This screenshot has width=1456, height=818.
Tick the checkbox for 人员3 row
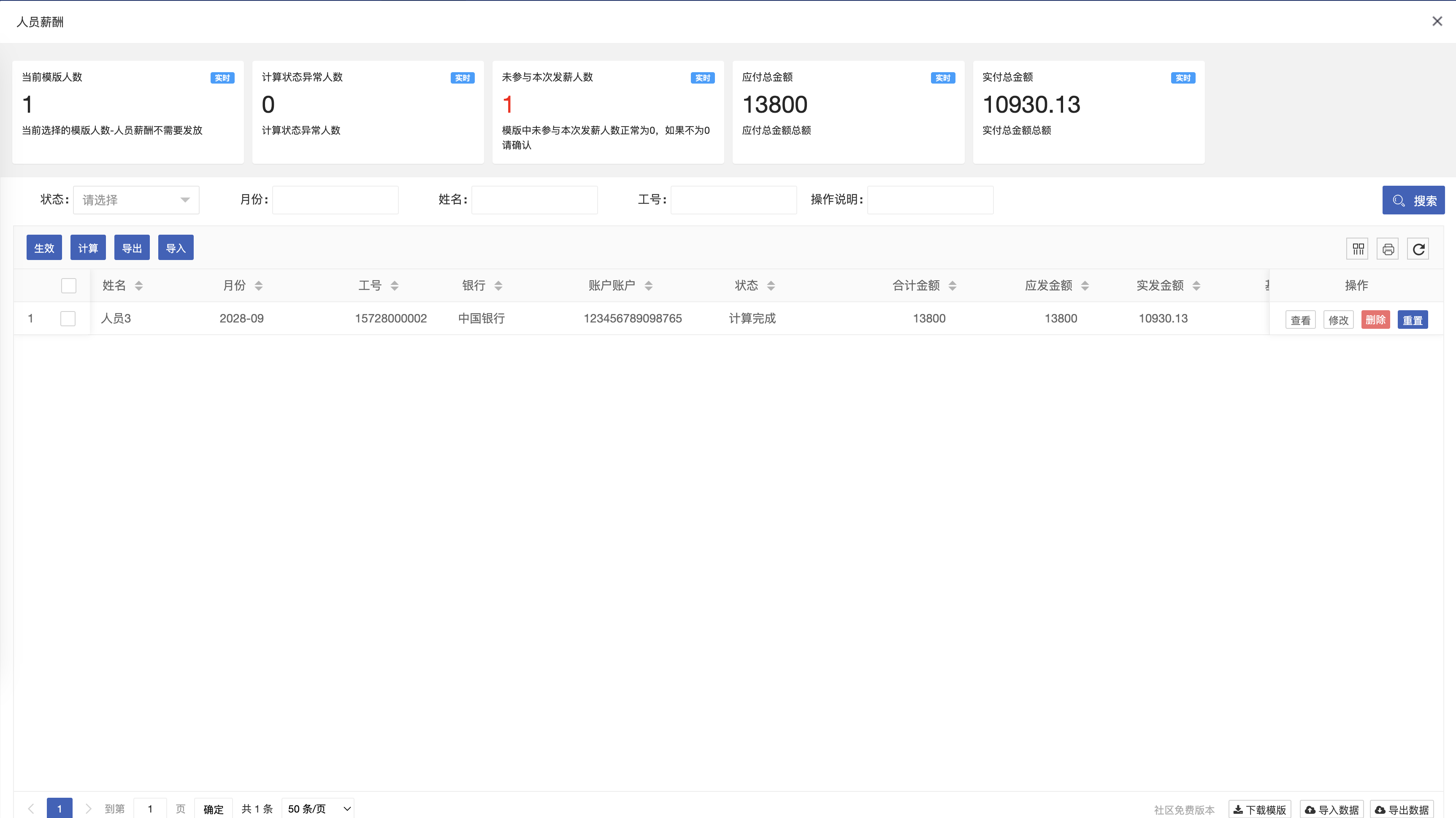point(68,319)
